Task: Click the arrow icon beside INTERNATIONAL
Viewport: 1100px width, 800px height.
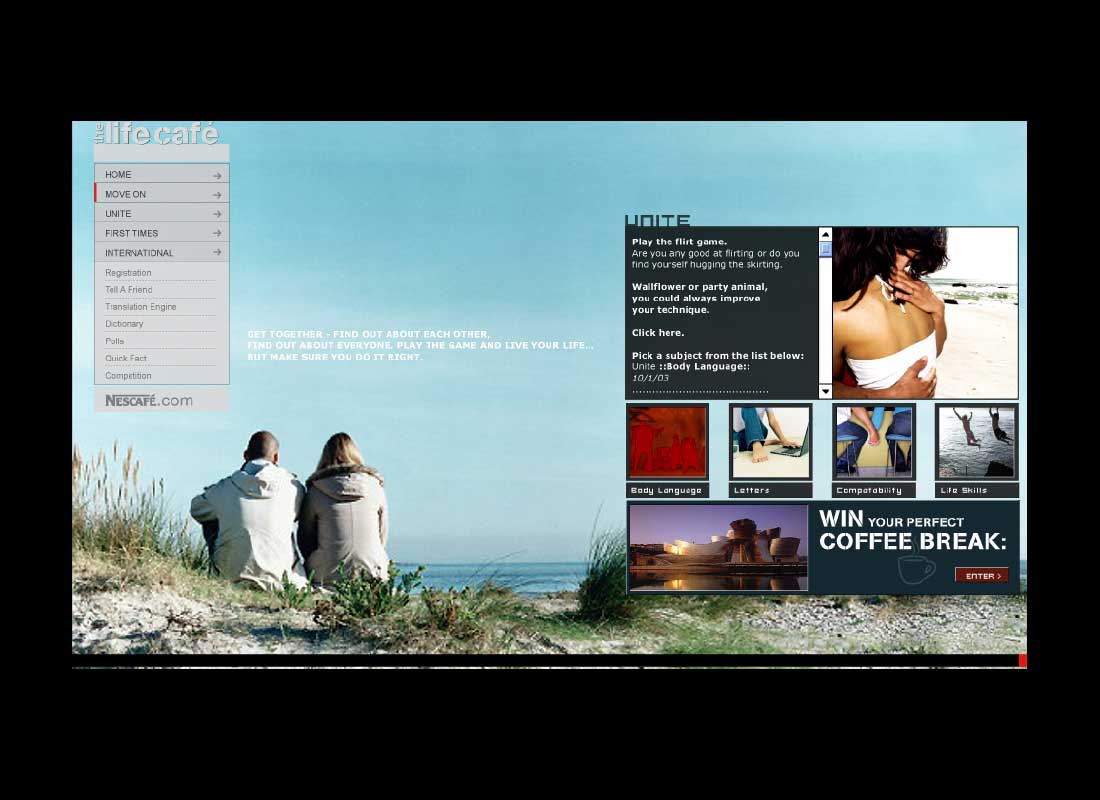Action: 217,253
